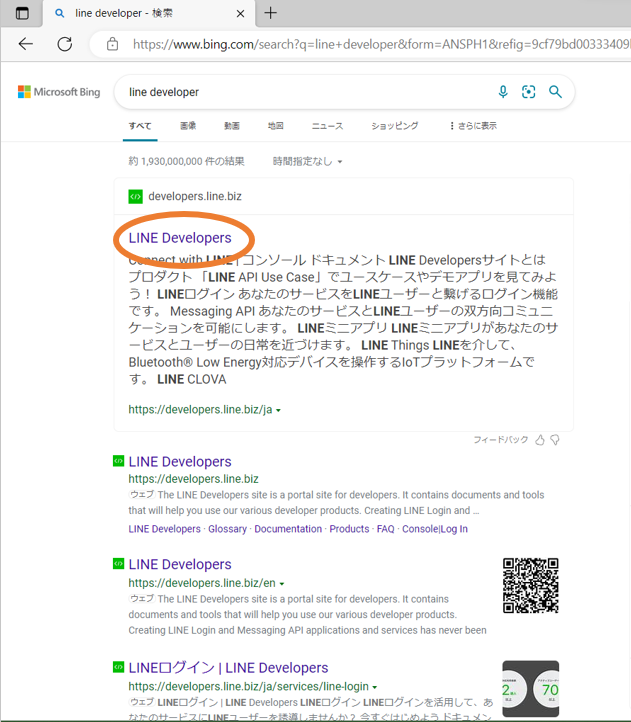Click the フィードバック label
631x722 pixels.
tap(501, 440)
